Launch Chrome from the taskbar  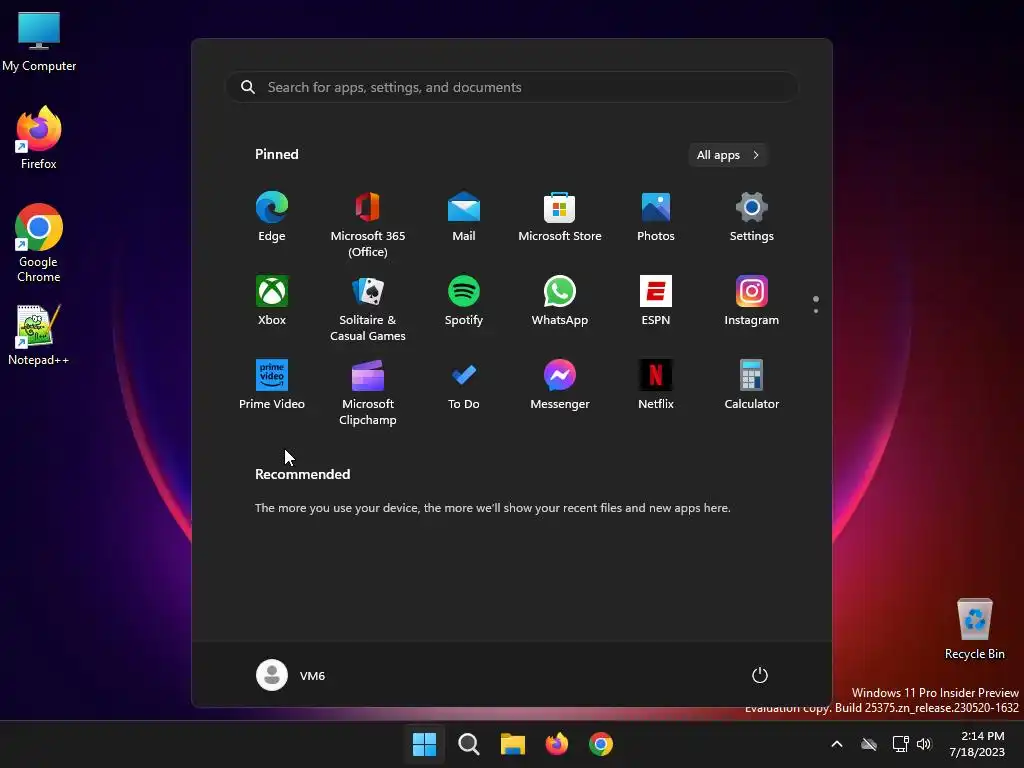pyautogui.click(x=601, y=744)
